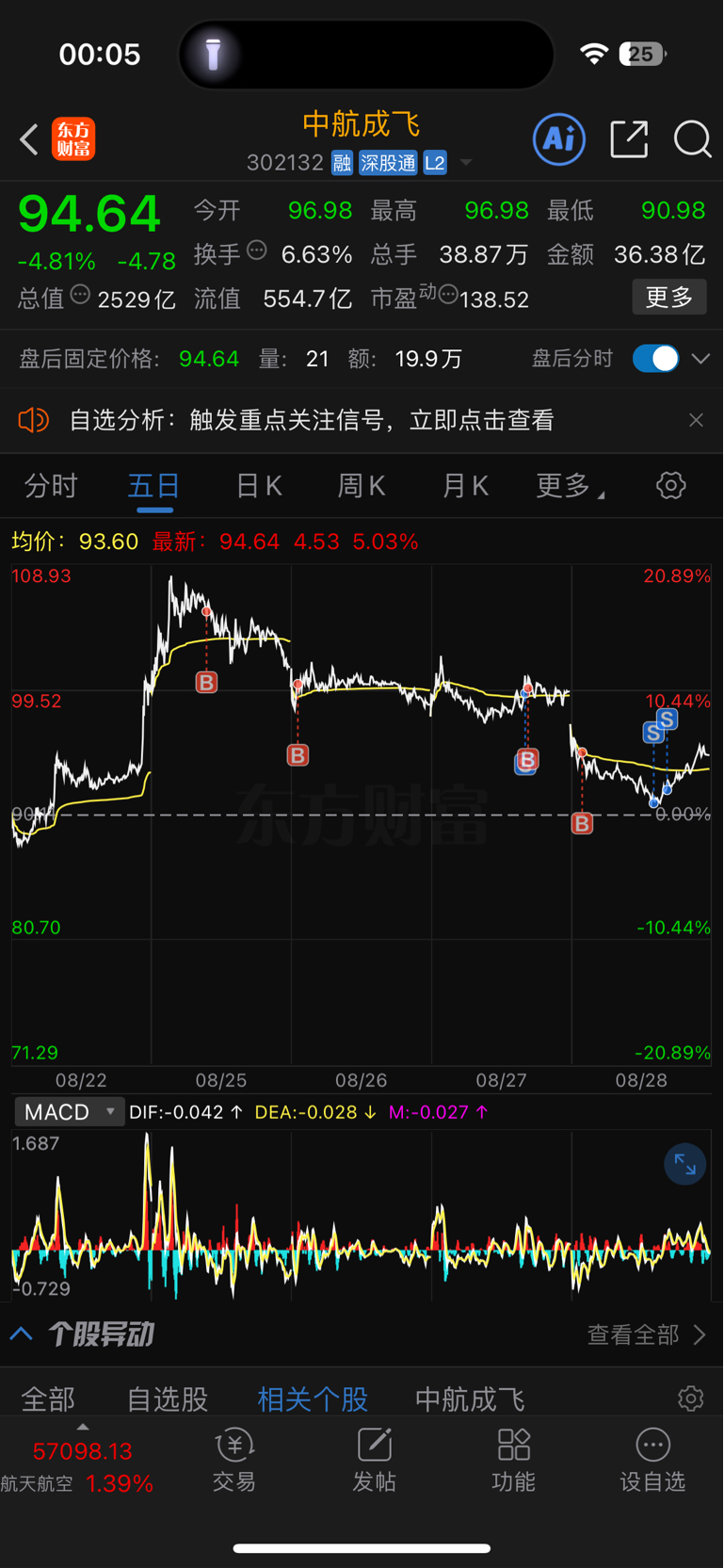Expand the chevron beside 盘后分时 switch
The image size is (724, 1568).
(700, 359)
